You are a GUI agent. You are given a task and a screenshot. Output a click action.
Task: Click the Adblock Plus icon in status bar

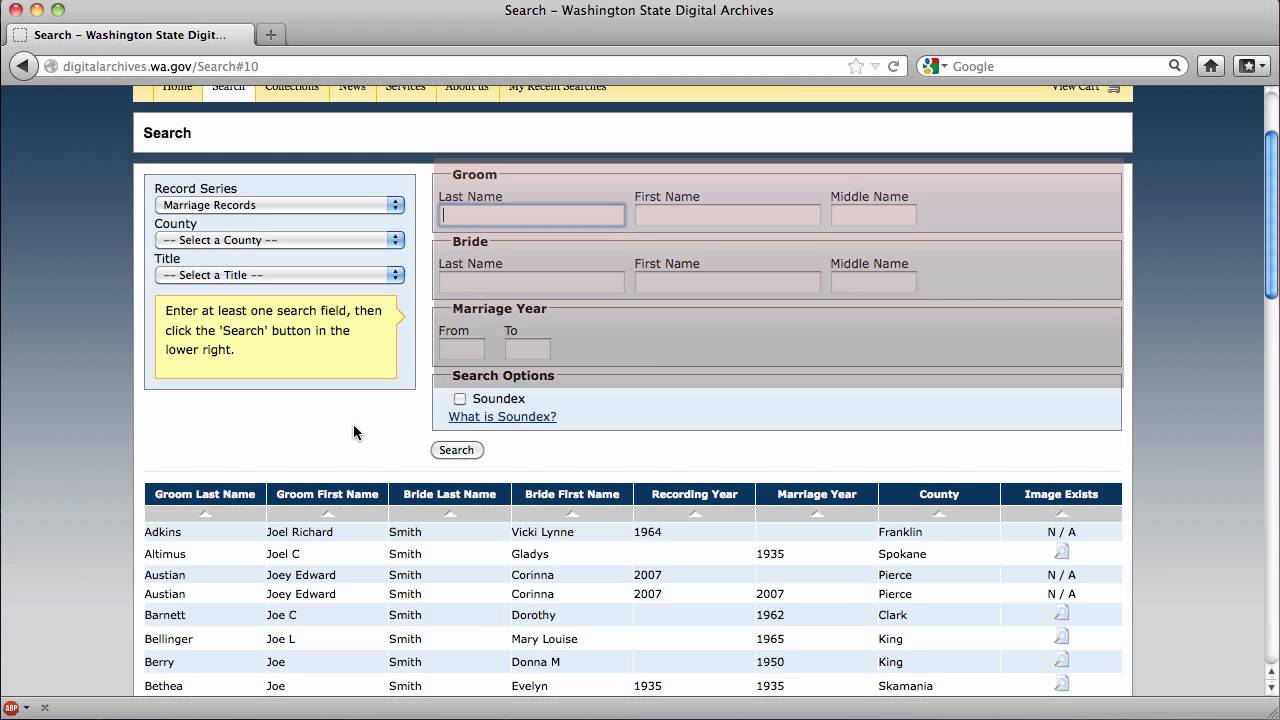(12, 707)
